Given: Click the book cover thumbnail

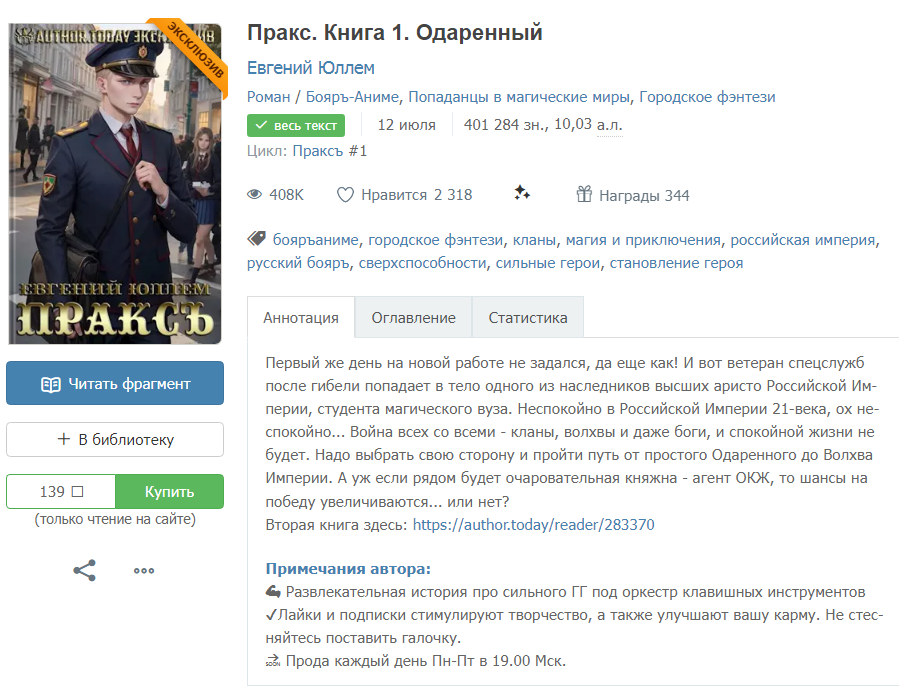Looking at the screenshot, I should click(115, 183).
